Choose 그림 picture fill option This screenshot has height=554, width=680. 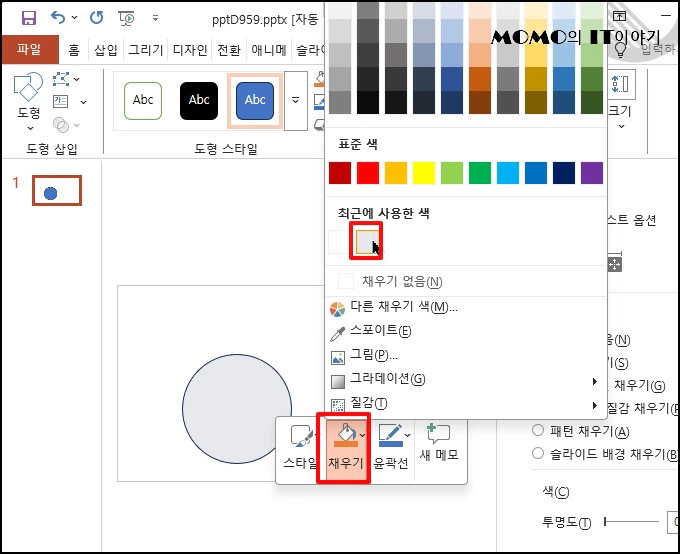pos(465,356)
